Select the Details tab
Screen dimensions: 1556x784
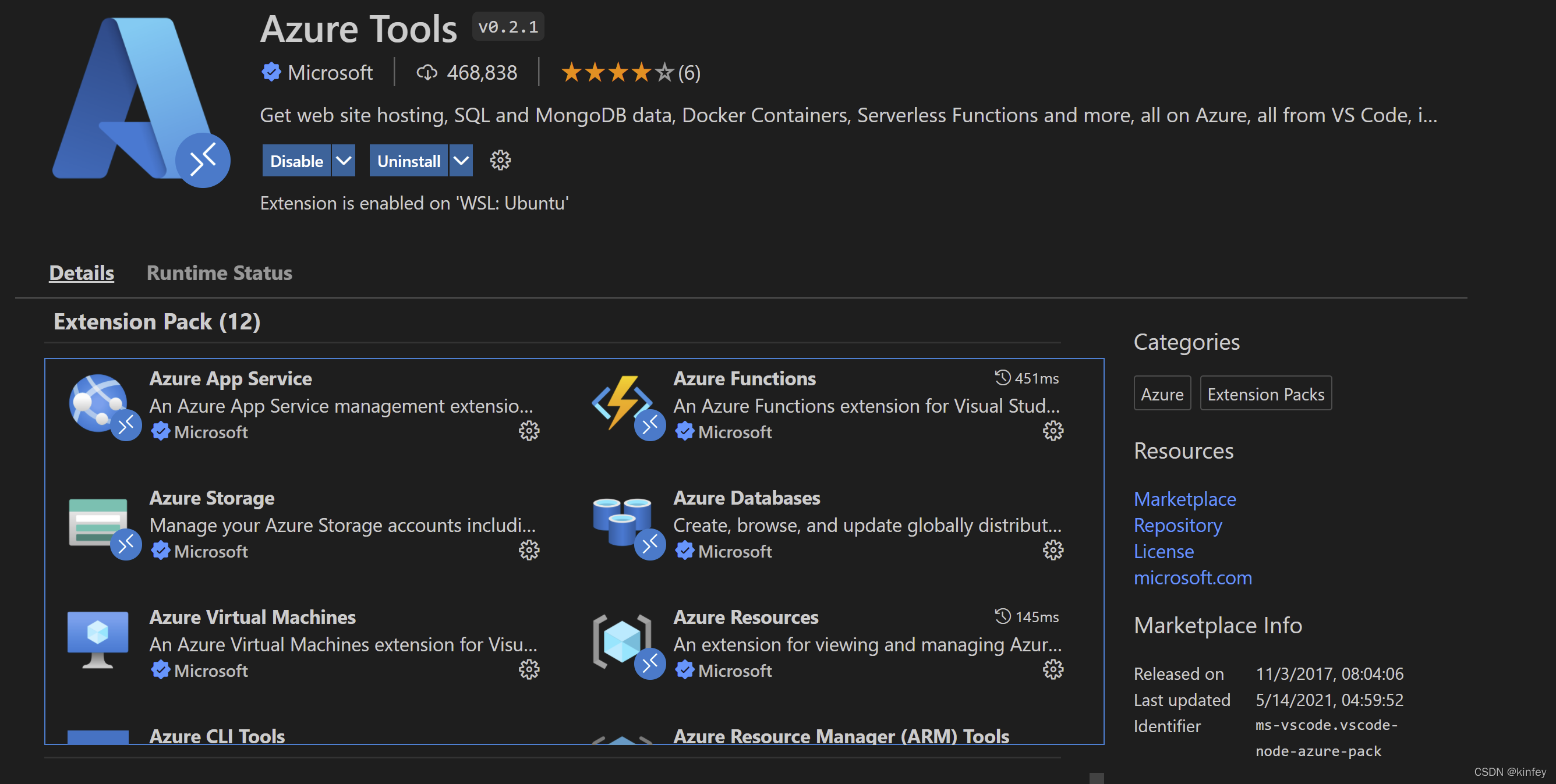82,273
